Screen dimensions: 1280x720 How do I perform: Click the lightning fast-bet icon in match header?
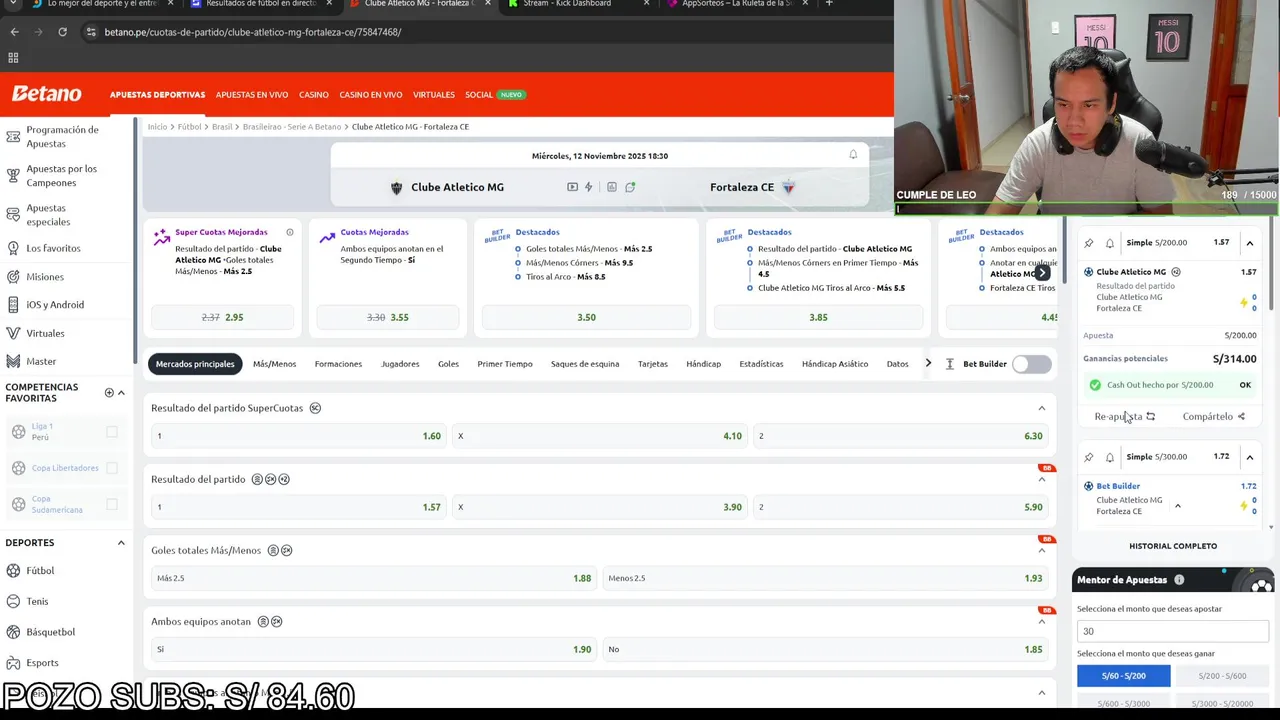[588, 187]
